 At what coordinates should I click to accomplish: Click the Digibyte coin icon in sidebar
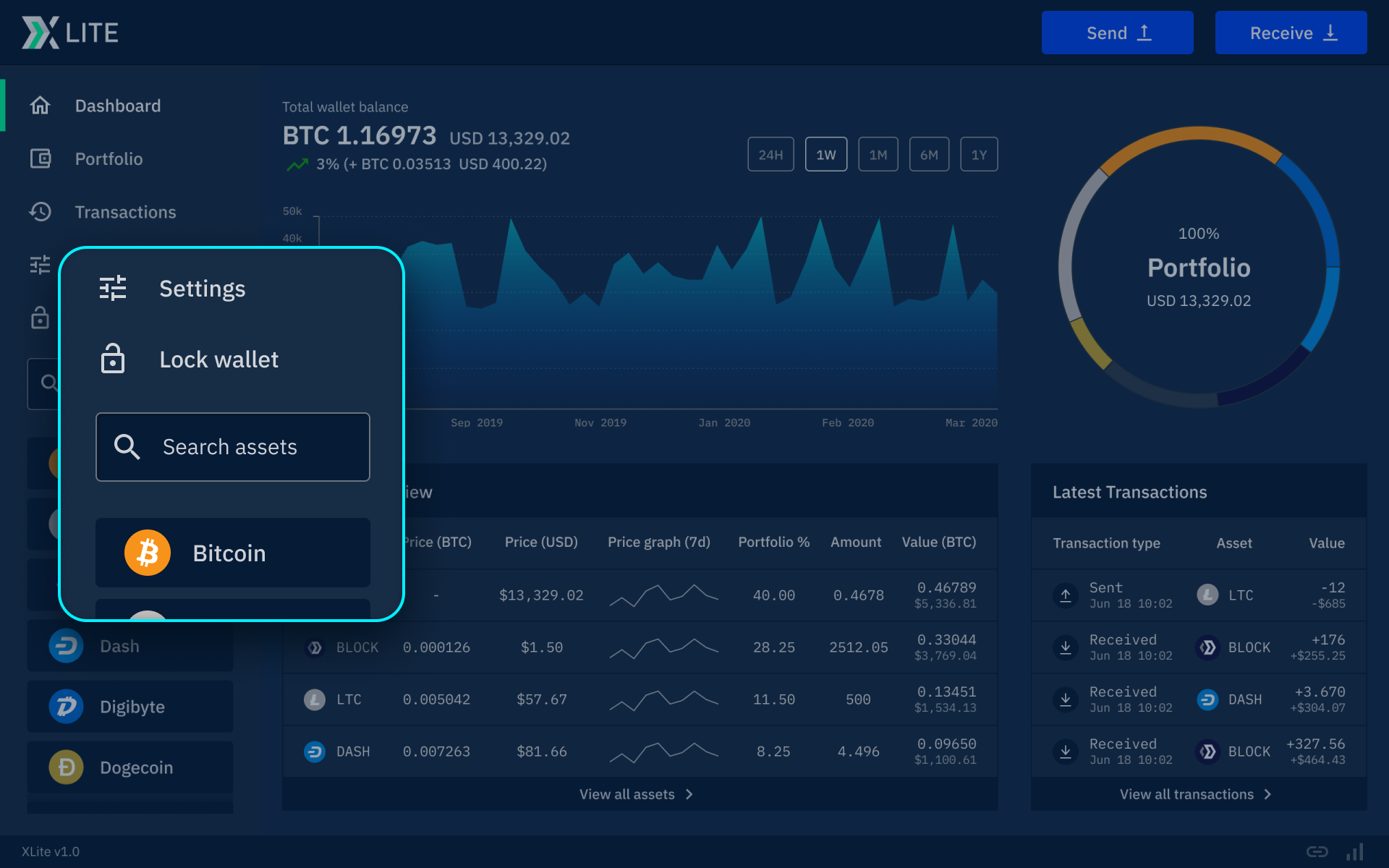[66, 706]
